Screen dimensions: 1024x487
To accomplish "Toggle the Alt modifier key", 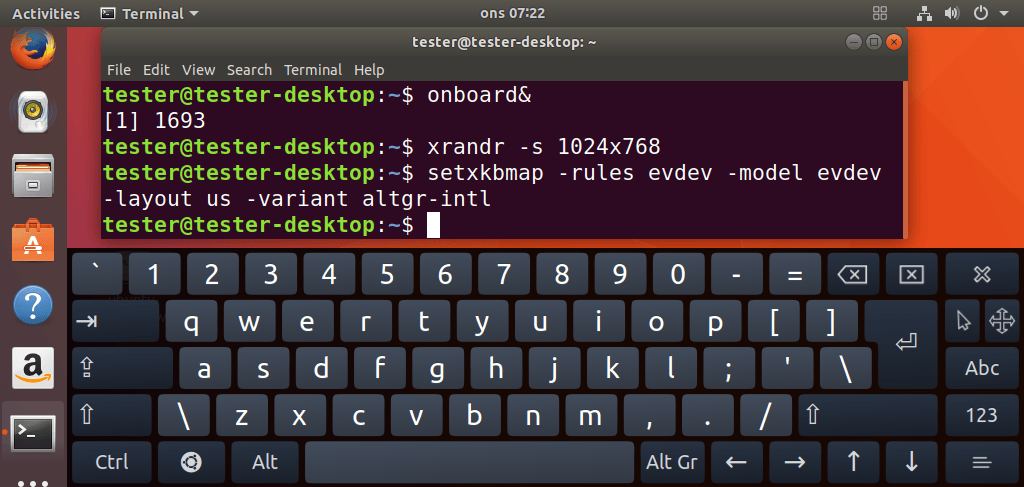I will point(264,462).
